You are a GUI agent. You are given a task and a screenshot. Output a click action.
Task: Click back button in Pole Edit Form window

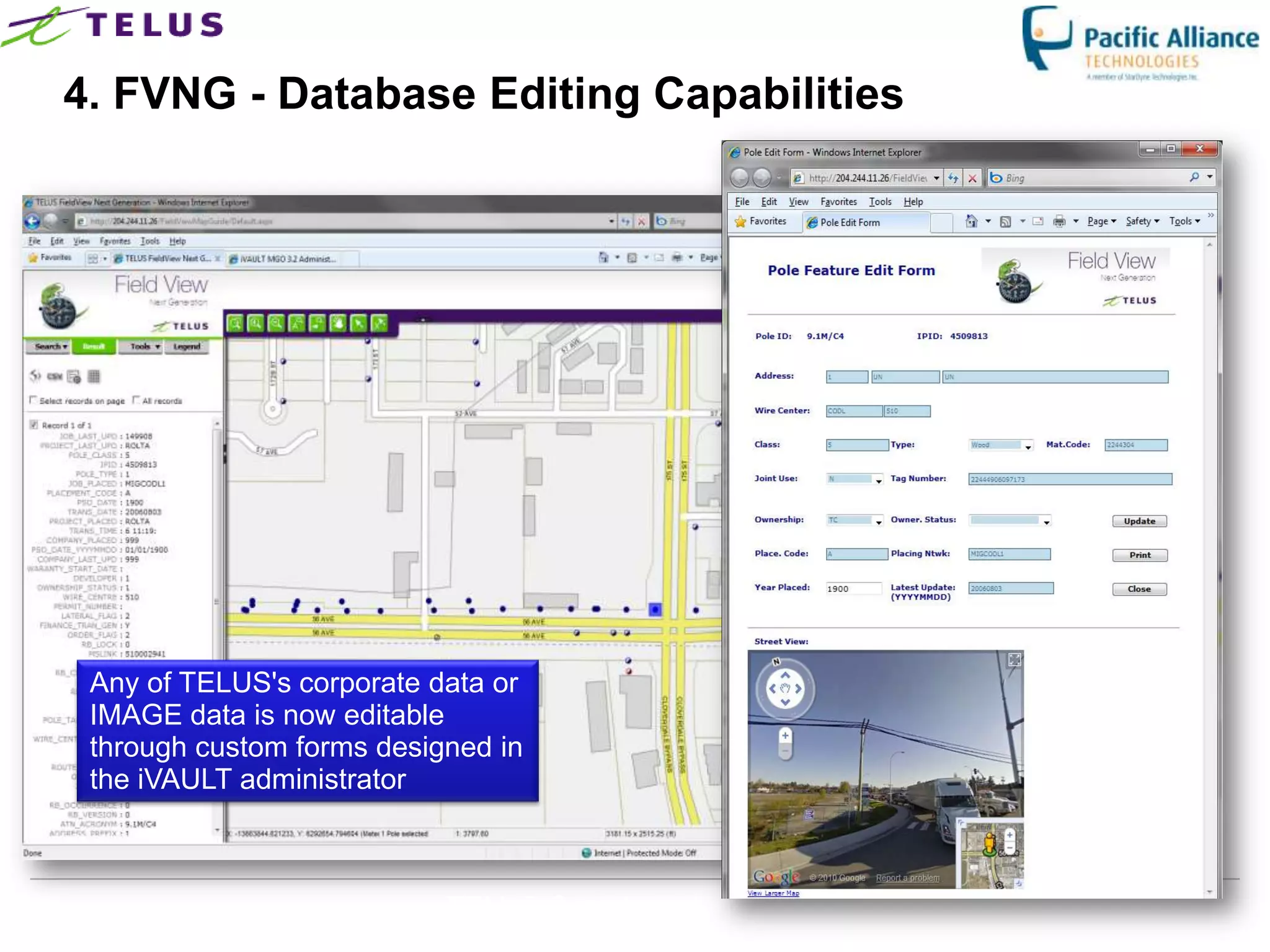pos(740,178)
